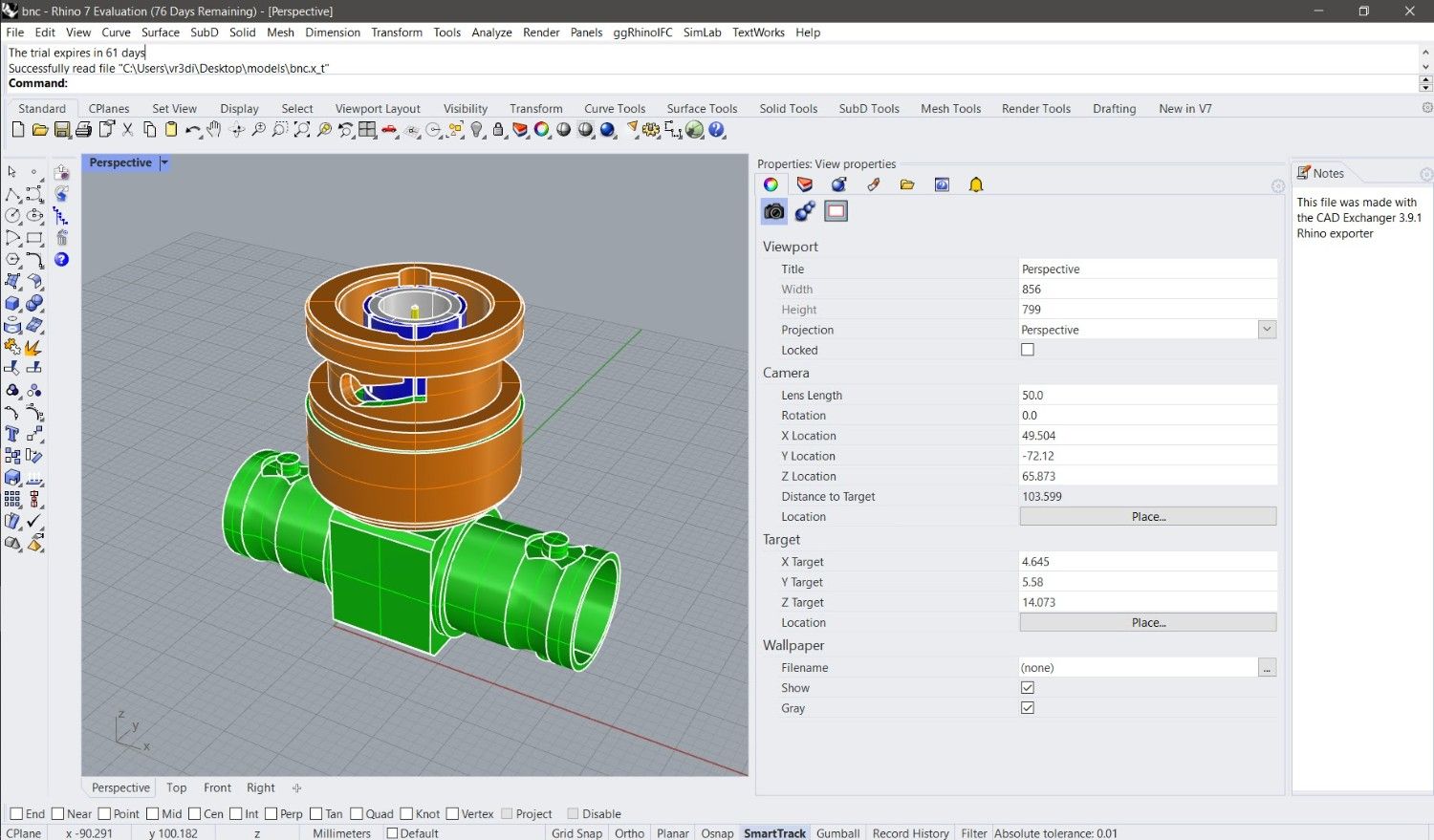This screenshot has width=1434, height=840.
Task: Select the Pan tool in the top toolbar
Action: [213, 130]
